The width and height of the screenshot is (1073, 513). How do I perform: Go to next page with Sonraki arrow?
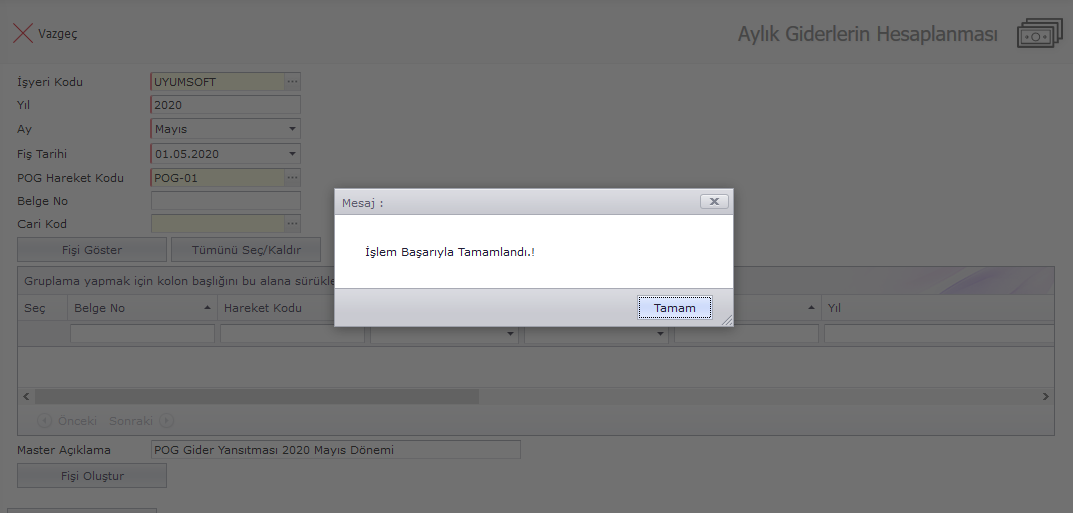(167, 421)
